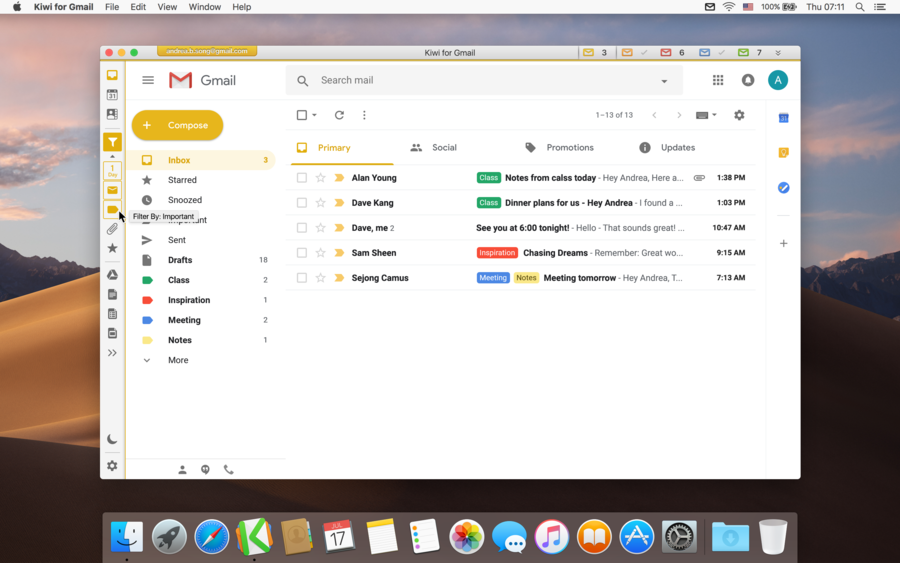Toggle importance marker on Dave Kang's email
The width and height of the screenshot is (900, 563).
click(339, 203)
